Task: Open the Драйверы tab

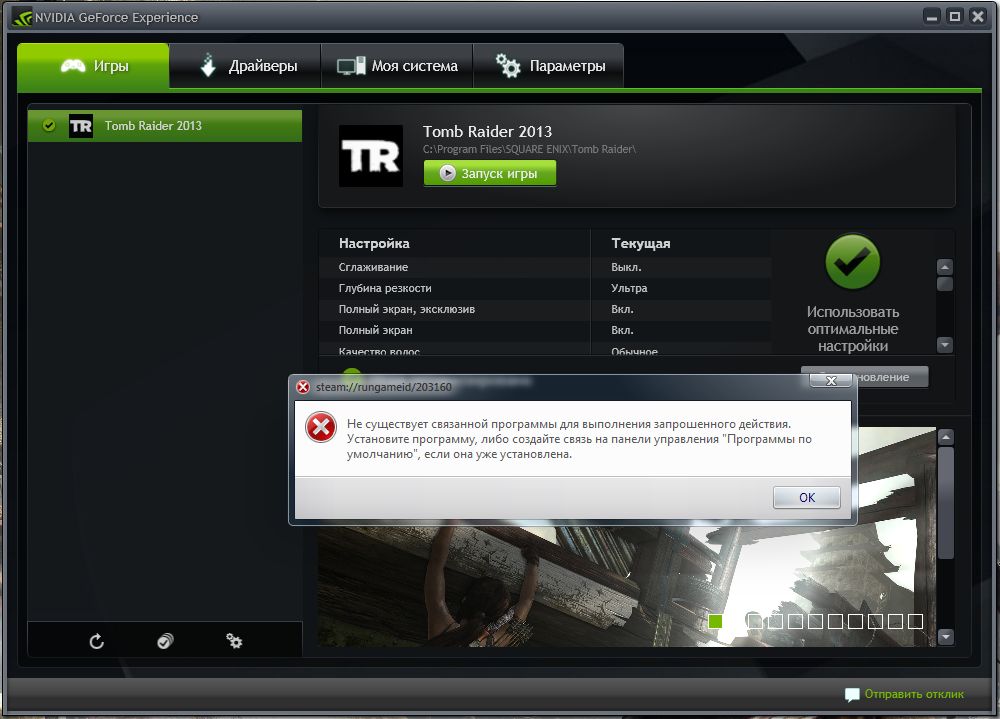Action: [x=245, y=65]
